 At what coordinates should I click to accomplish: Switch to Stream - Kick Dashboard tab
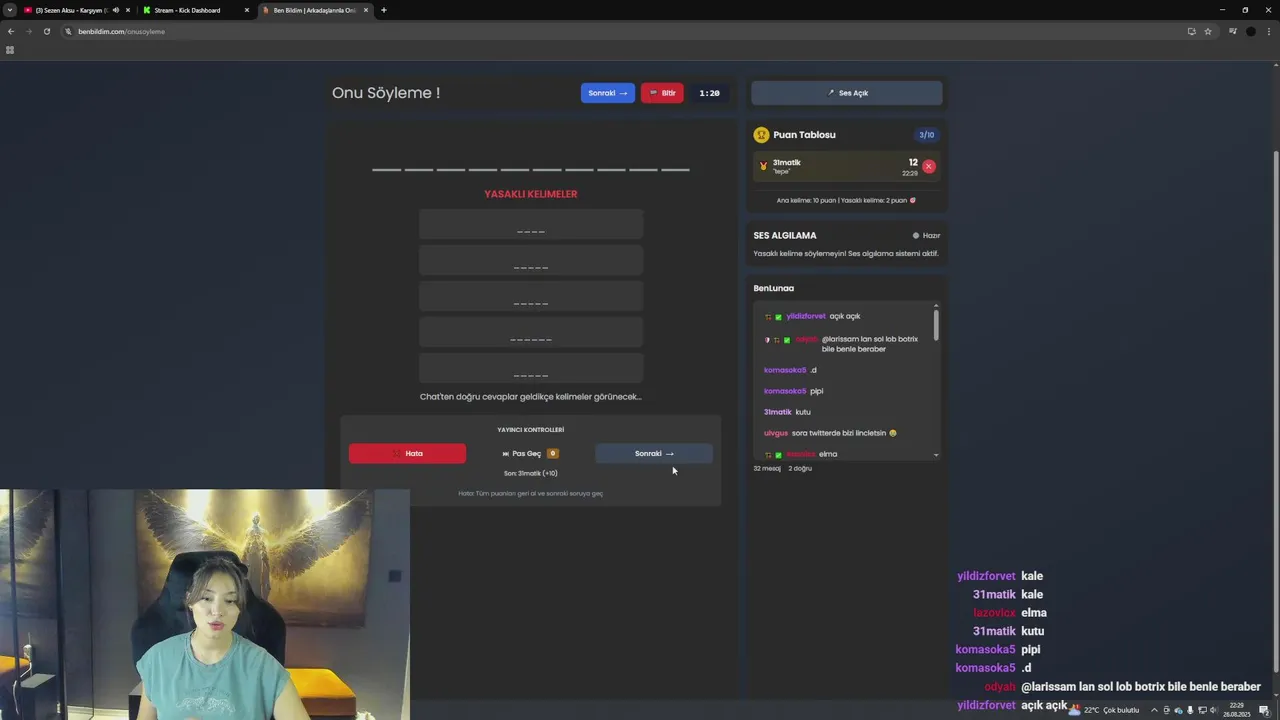[195, 10]
